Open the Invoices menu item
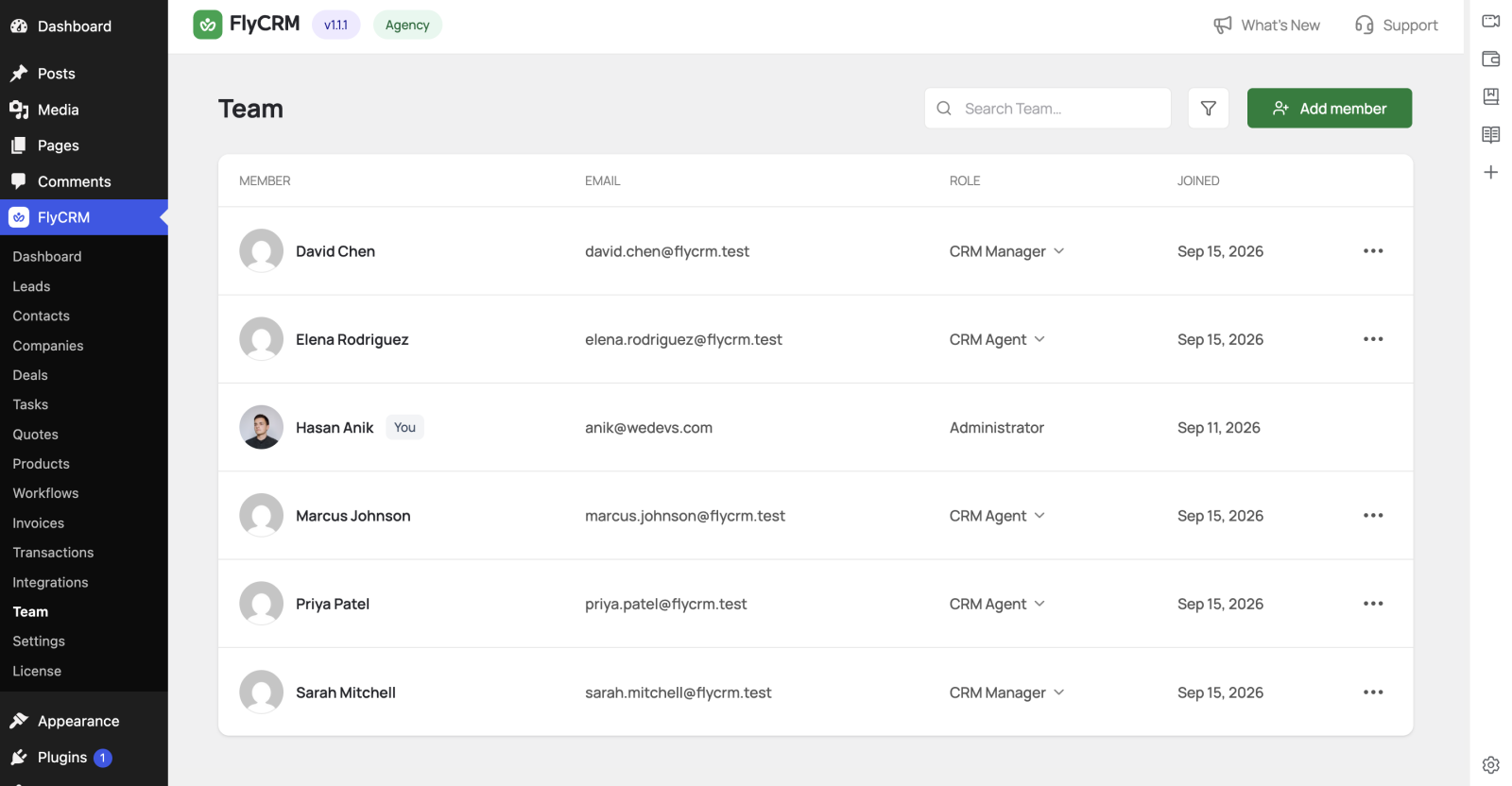This screenshot has height=786, width=1512. click(x=39, y=523)
